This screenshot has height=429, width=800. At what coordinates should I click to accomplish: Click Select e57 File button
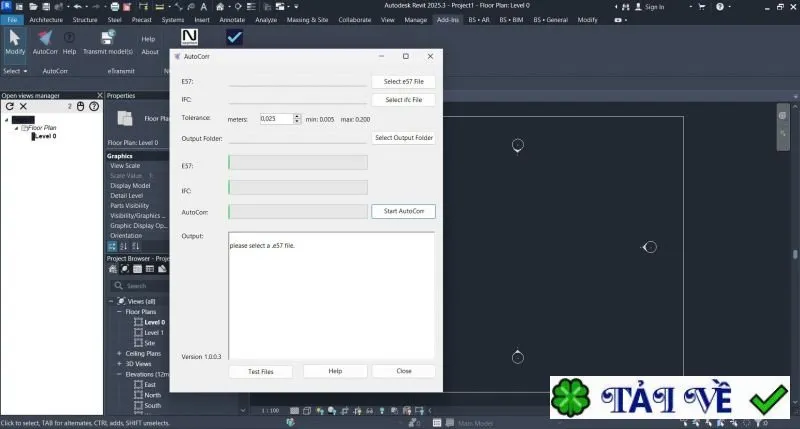[x=404, y=82]
